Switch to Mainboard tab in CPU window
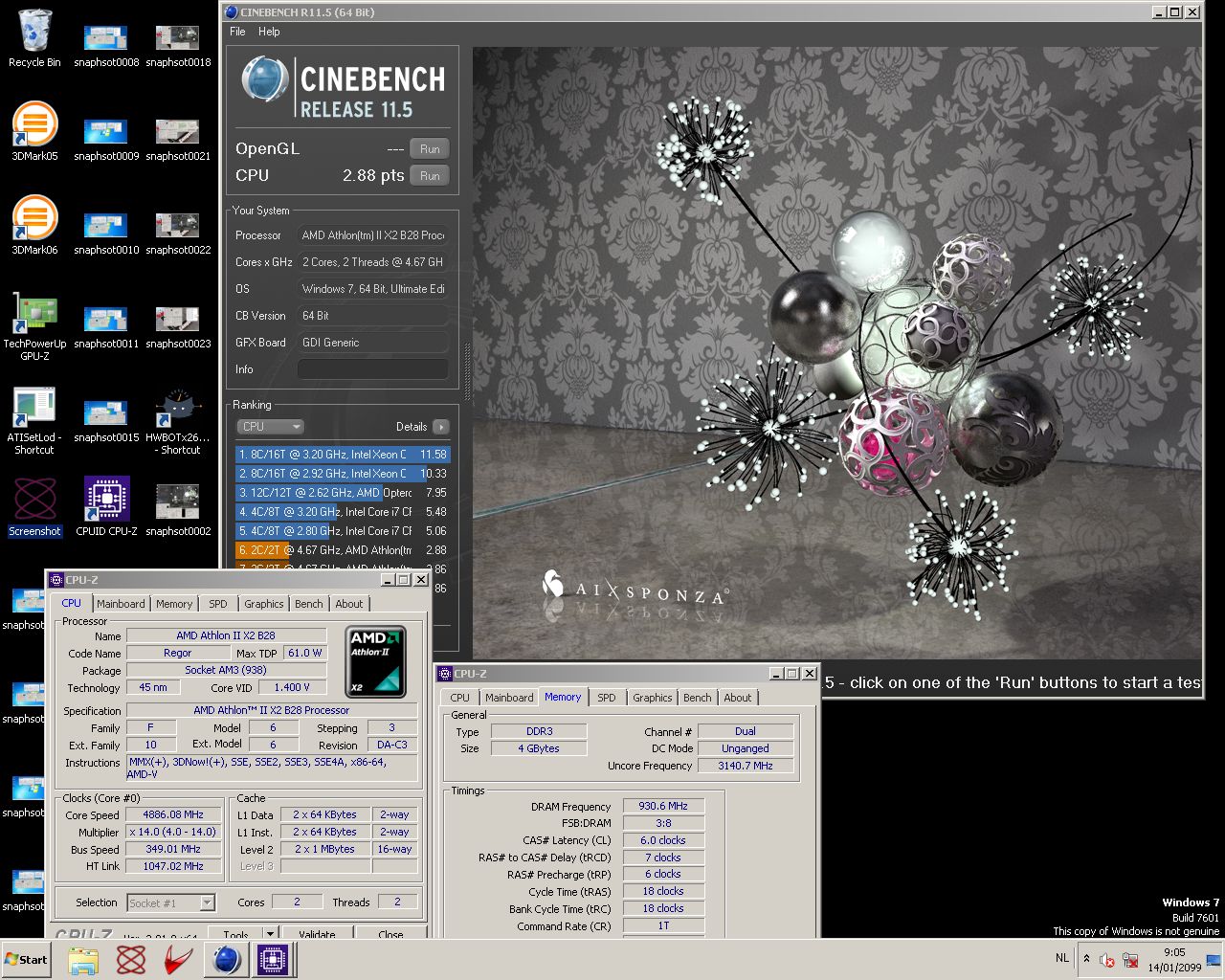This screenshot has height=980, width=1225. 121,604
